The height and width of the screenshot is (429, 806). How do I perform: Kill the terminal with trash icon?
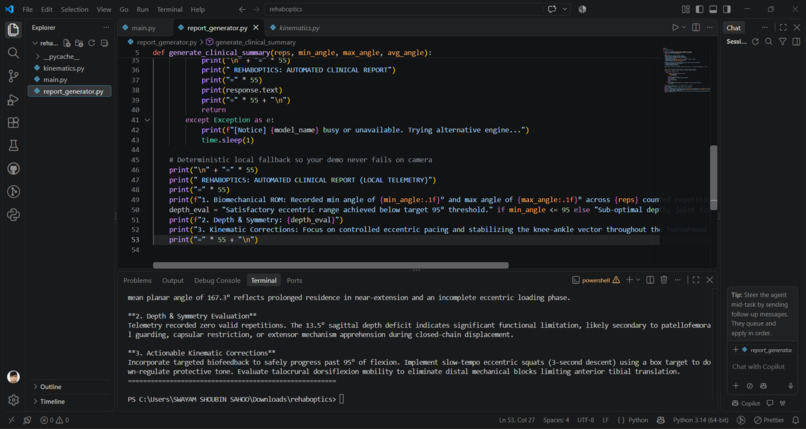pyautogui.click(x=664, y=280)
